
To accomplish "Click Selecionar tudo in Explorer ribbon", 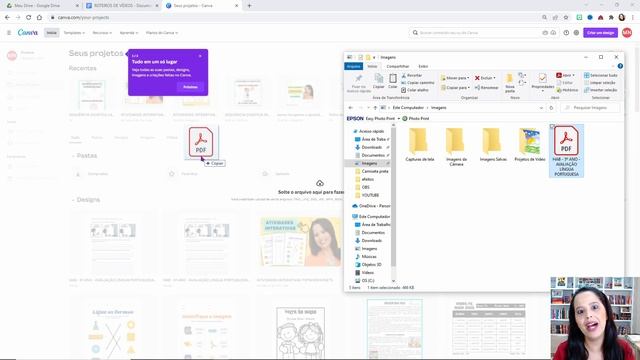I will pos(600,75).
